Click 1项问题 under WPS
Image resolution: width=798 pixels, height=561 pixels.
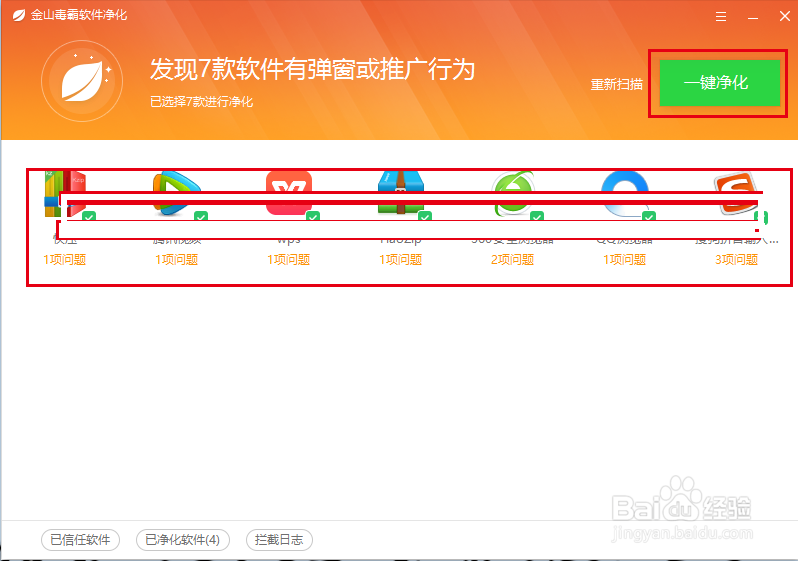coord(289,260)
